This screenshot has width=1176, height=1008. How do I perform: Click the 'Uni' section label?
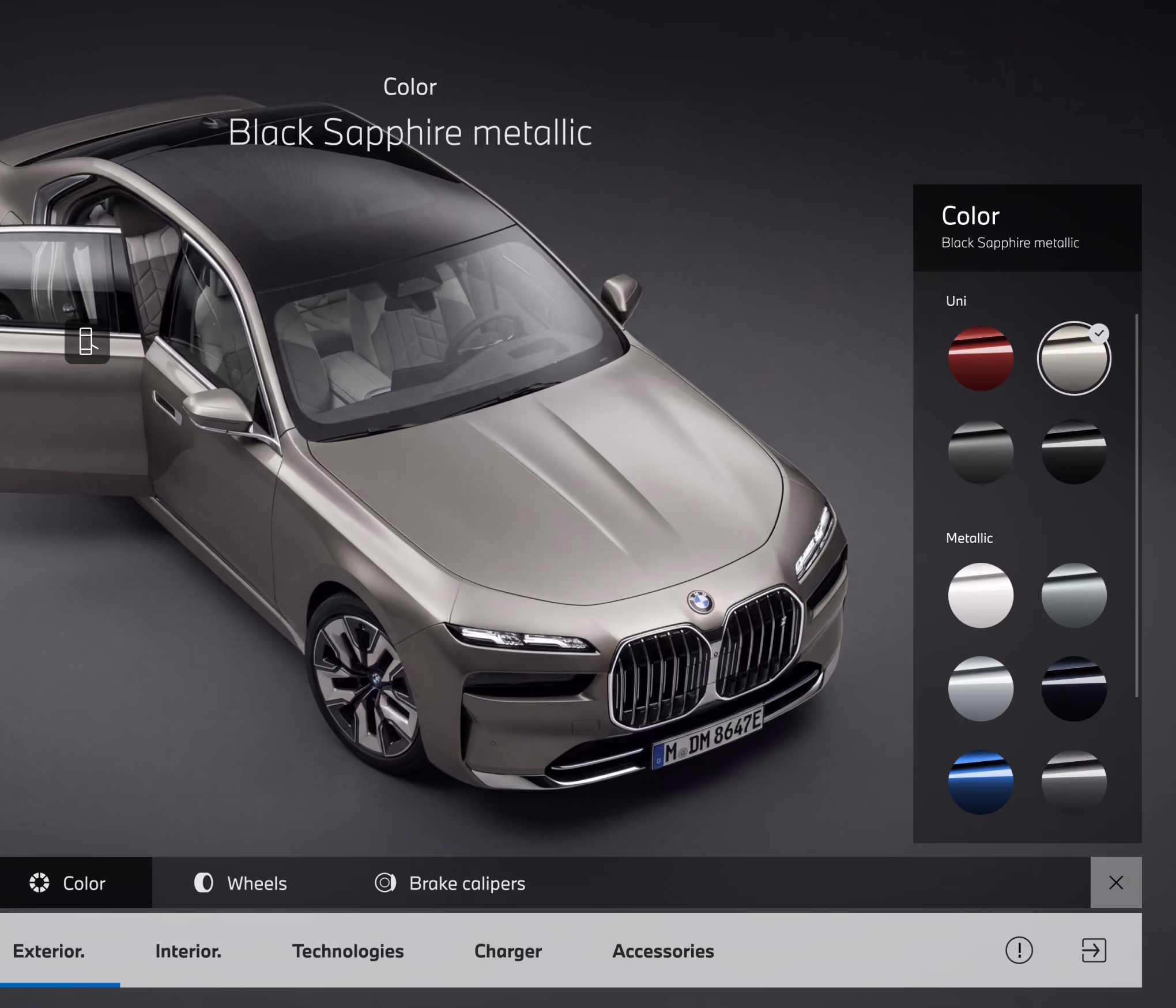956,301
